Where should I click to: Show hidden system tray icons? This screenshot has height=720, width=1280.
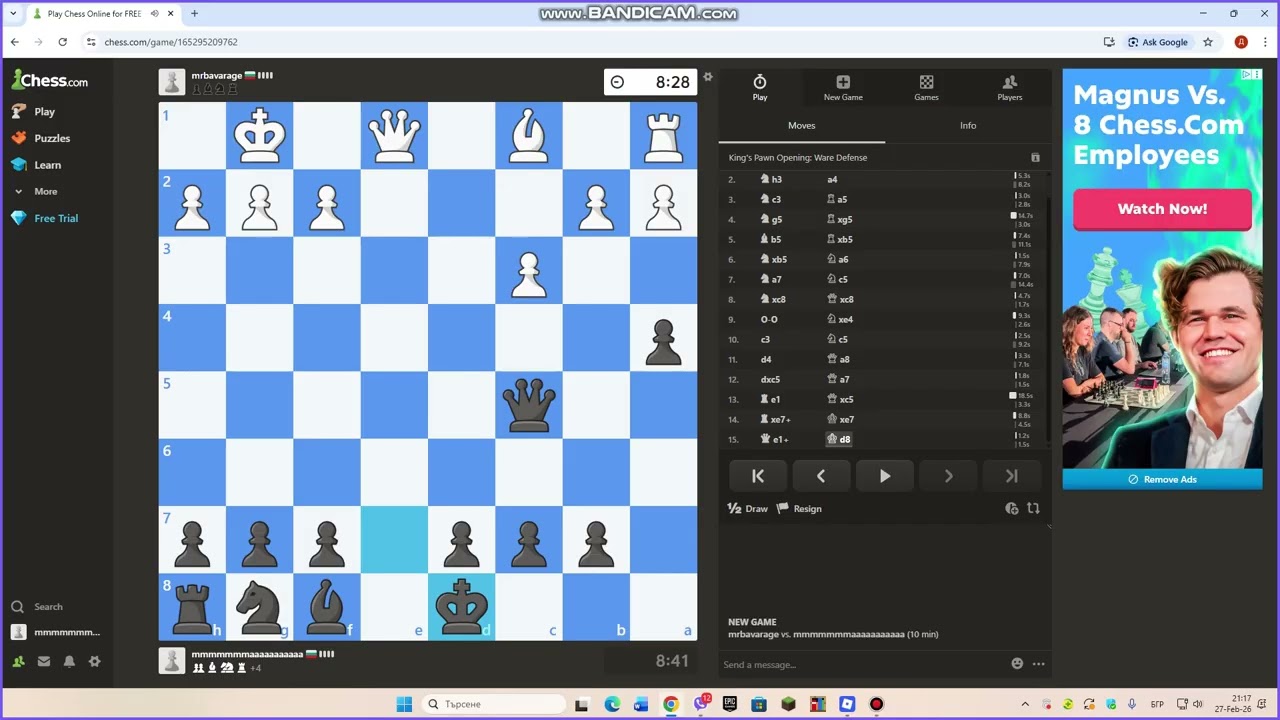[x=1025, y=704]
